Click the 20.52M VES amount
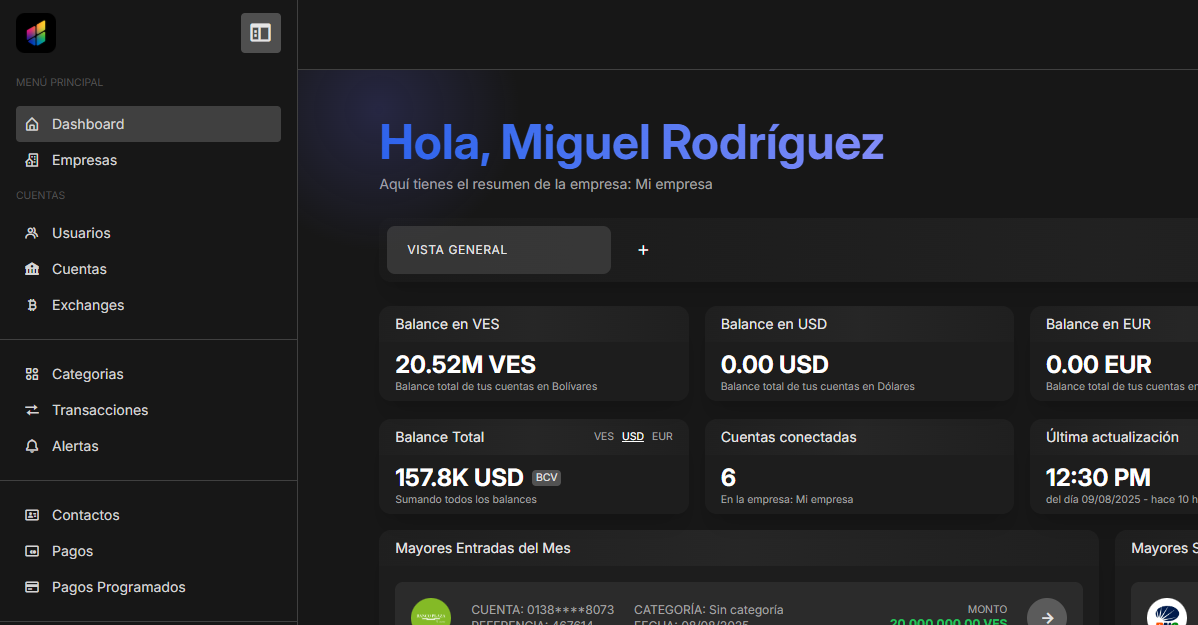 click(465, 364)
